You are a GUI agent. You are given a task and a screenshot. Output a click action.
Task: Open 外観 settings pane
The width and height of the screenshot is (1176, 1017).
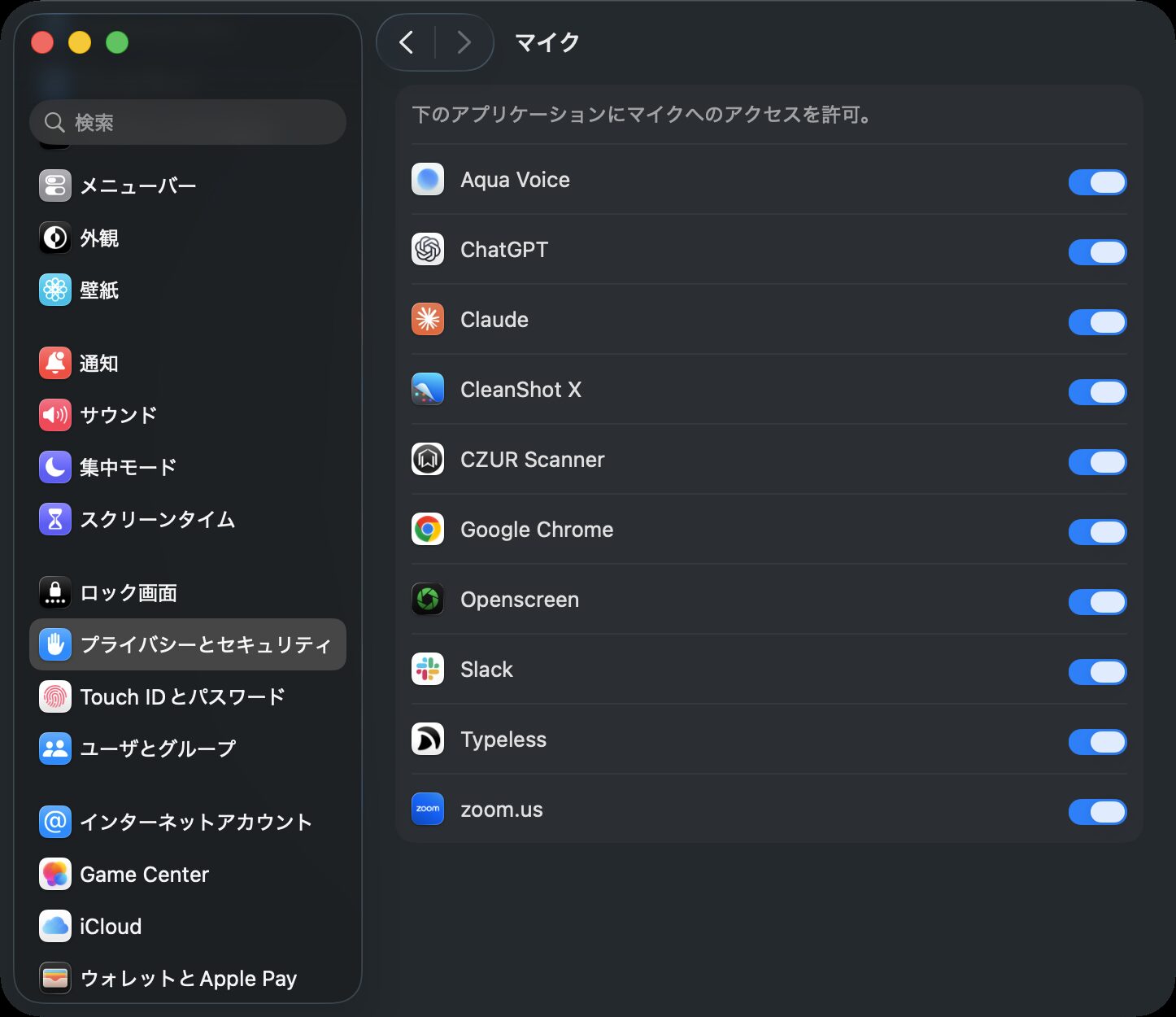click(188, 238)
